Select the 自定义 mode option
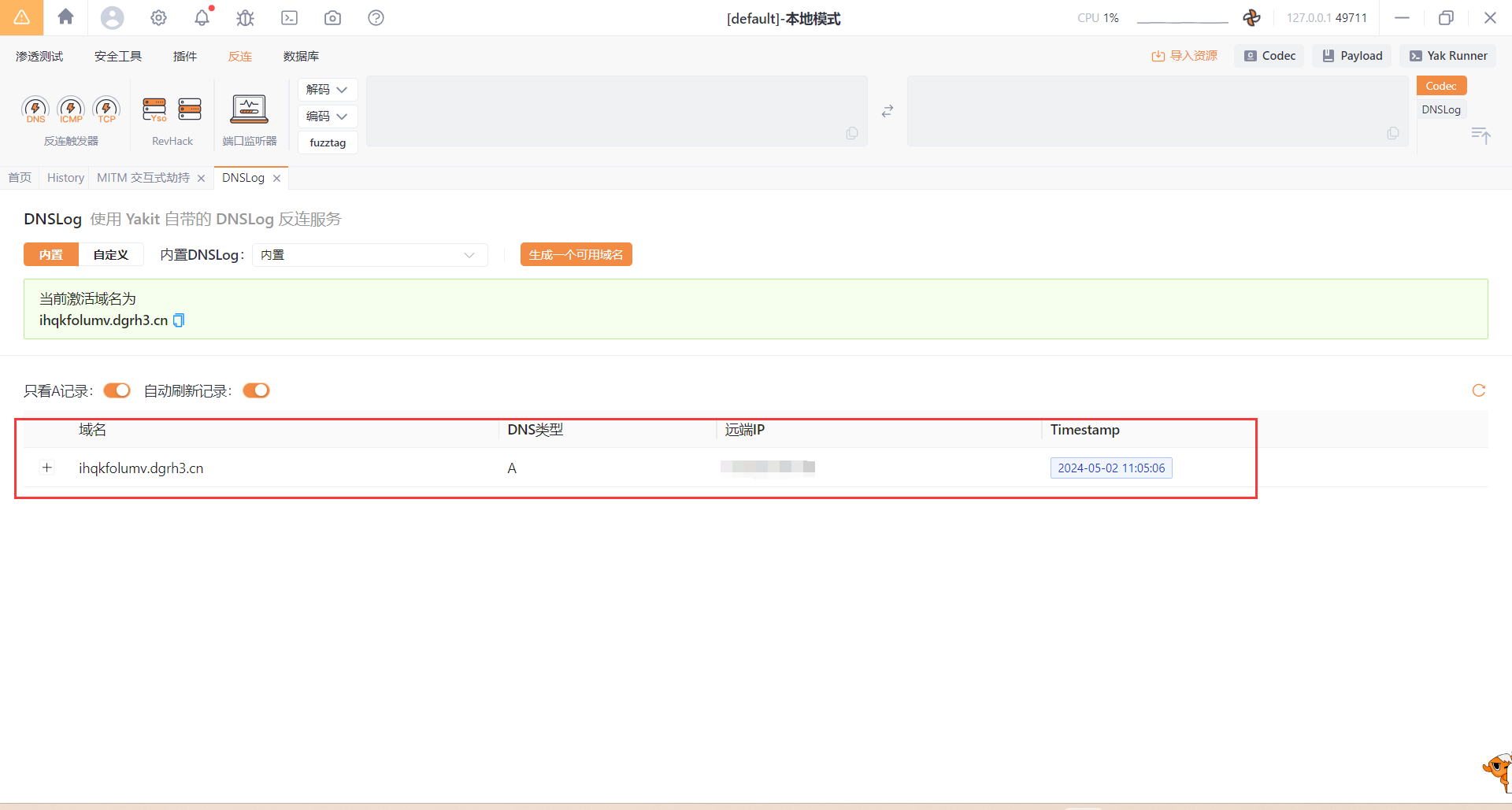Image resolution: width=1512 pixels, height=810 pixels. [x=110, y=255]
